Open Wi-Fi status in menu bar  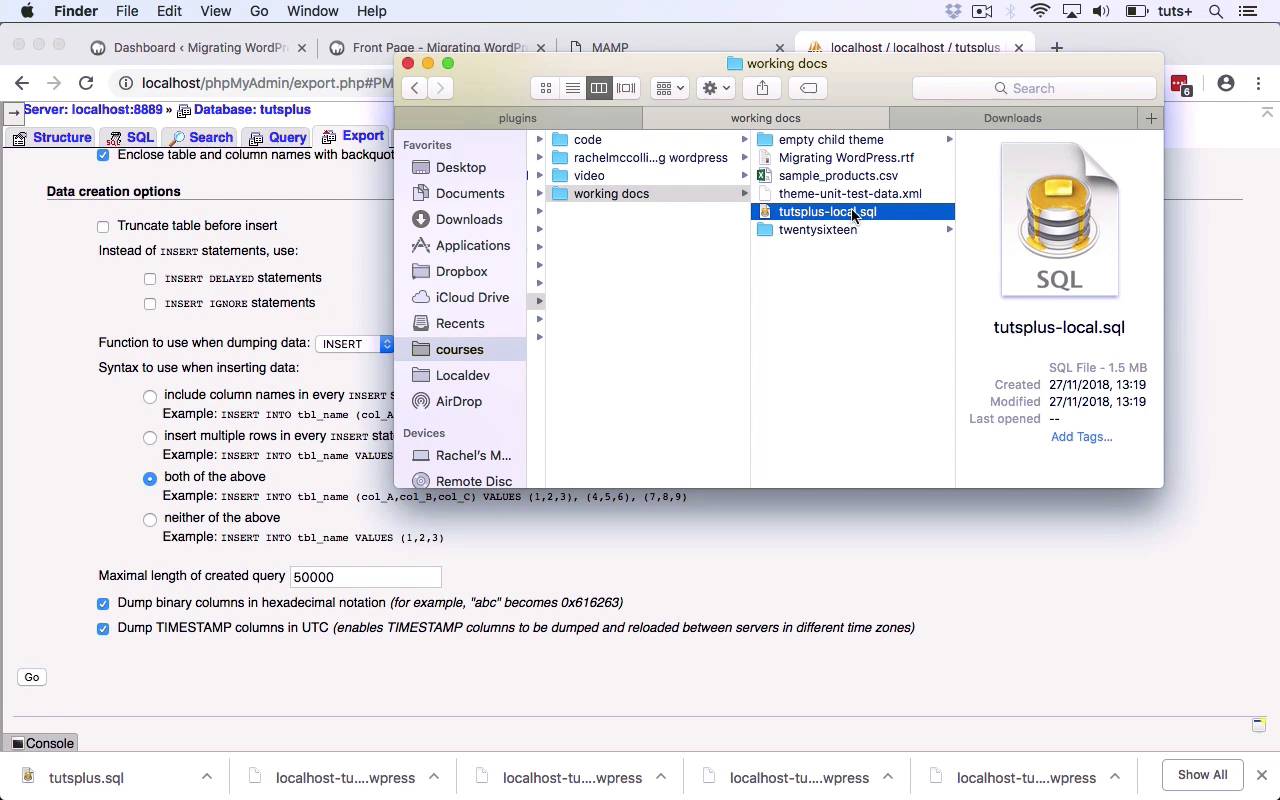(1040, 11)
